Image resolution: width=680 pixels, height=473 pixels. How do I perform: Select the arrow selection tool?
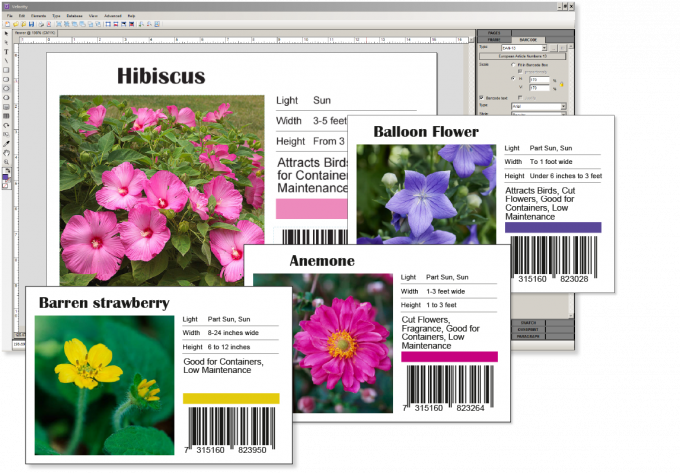(7, 34)
